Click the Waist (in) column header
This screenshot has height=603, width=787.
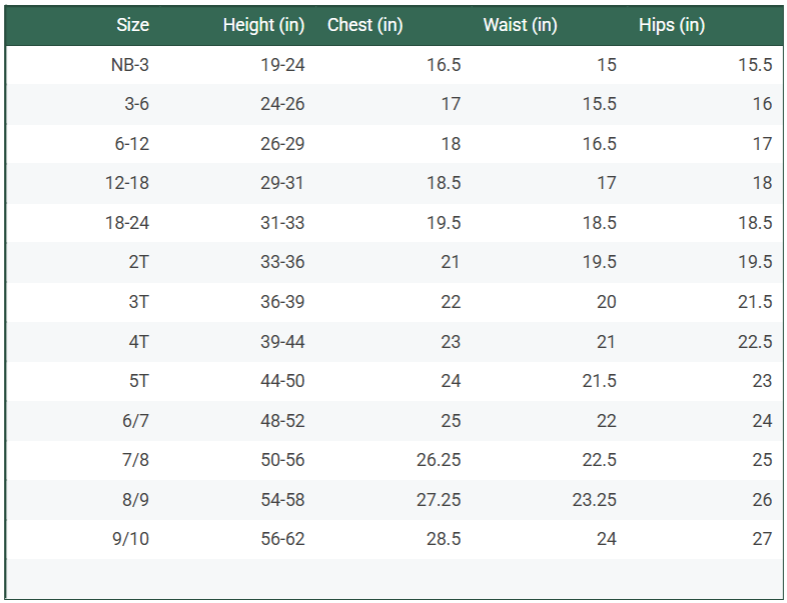[x=520, y=25]
